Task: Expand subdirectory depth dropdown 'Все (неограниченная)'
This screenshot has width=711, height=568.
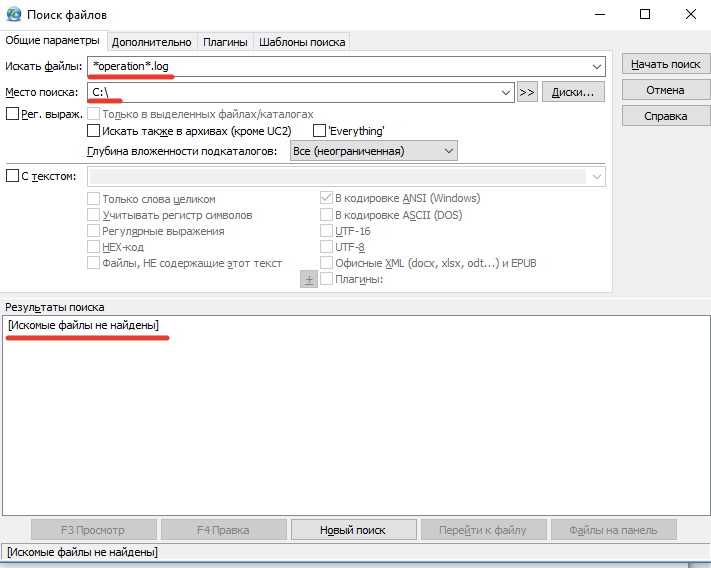Action: 448,151
